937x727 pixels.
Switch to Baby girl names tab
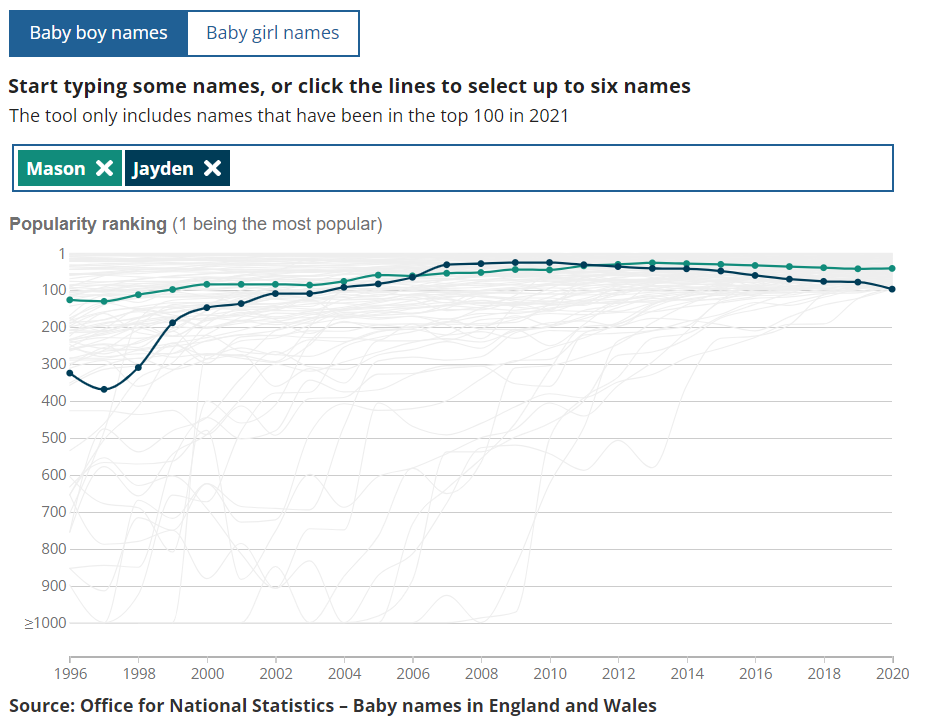[x=272, y=33]
